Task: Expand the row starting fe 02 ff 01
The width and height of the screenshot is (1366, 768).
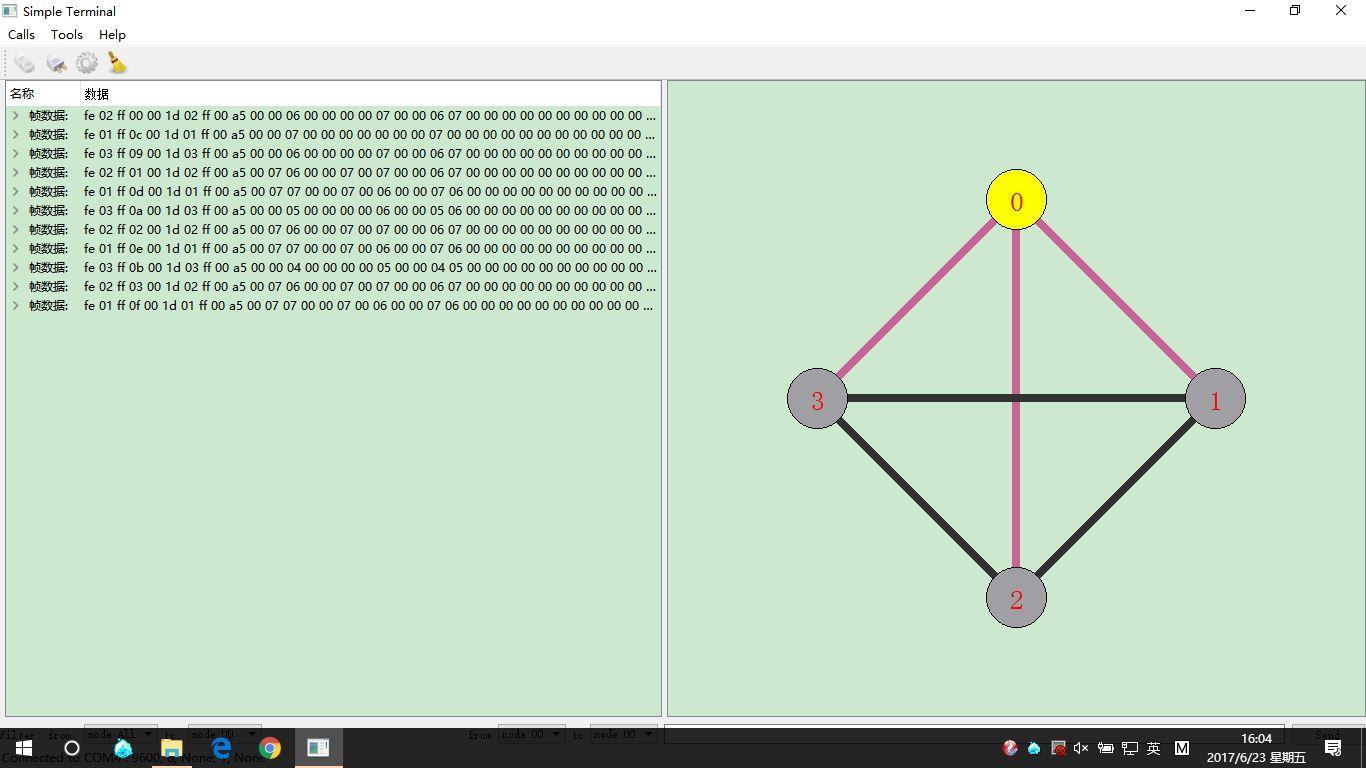Action: click(15, 173)
